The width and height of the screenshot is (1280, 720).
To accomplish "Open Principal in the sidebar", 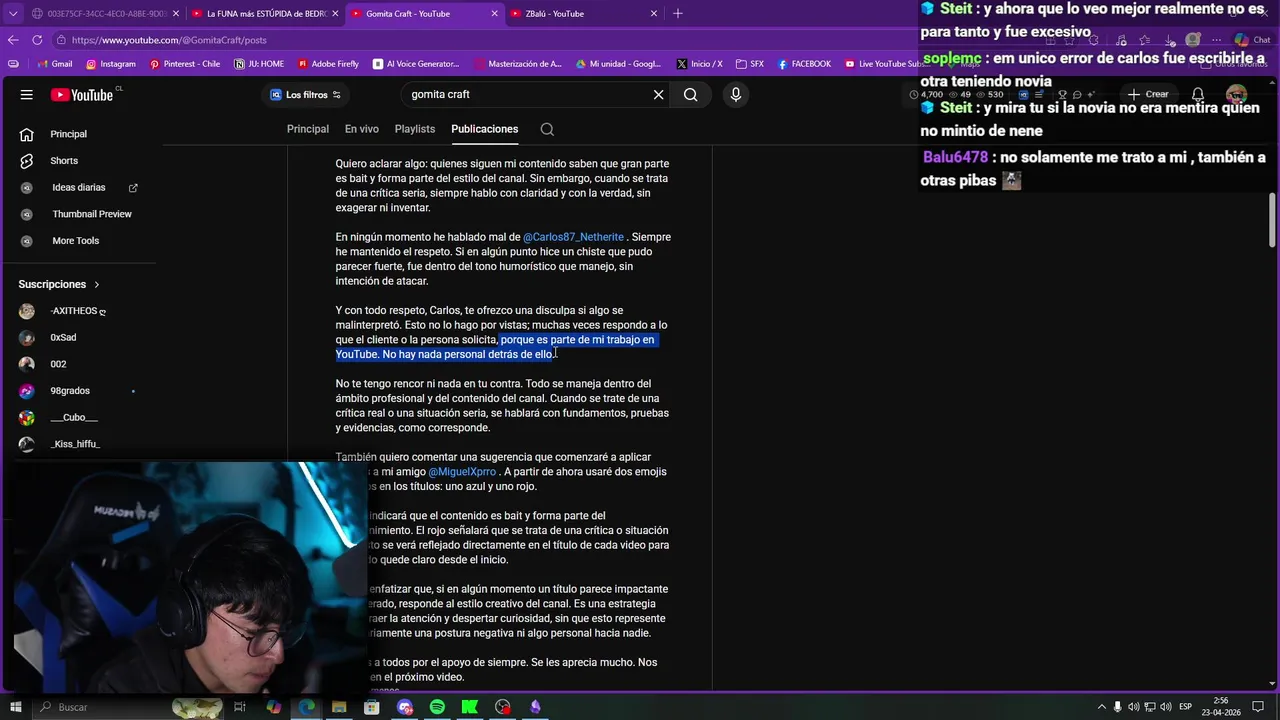I will coord(80,134).
